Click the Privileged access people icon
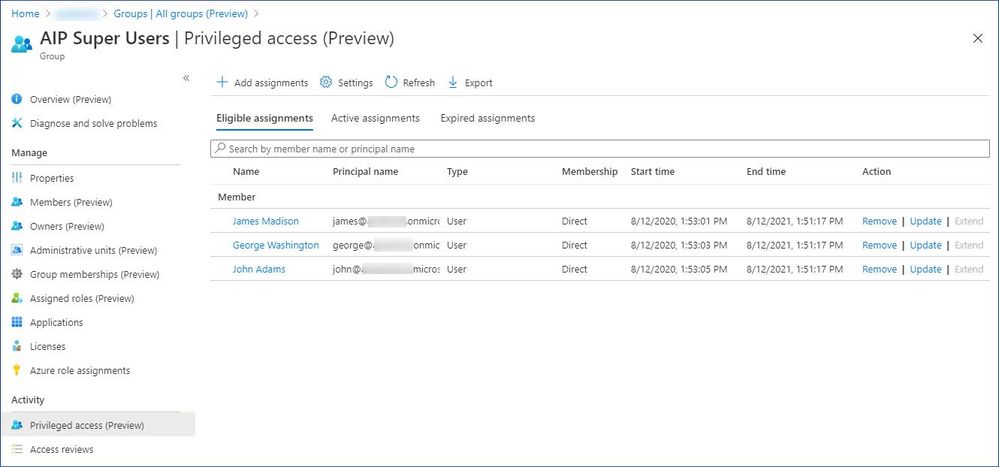999x467 pixels. click(x=17, y=425)
